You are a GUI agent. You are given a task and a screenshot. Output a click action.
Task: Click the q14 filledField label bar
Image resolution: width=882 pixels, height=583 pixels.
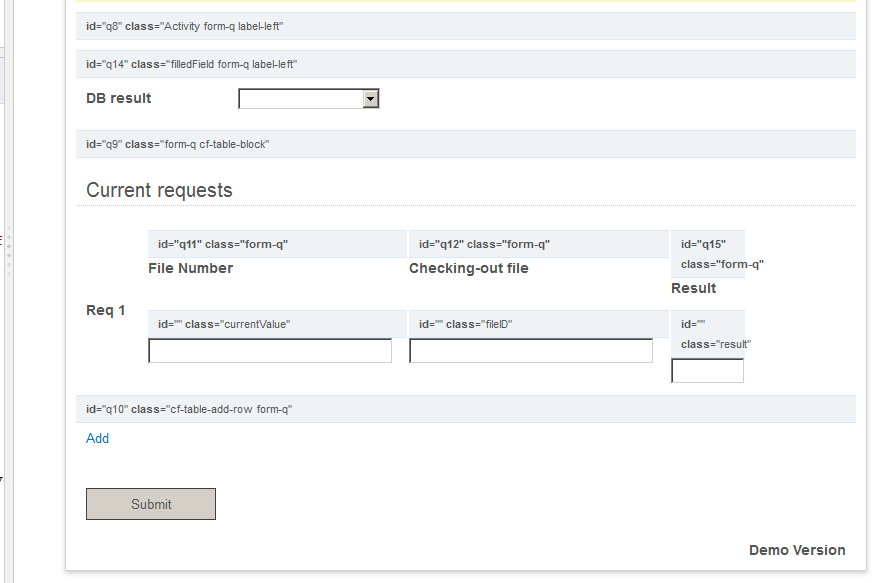466,64
